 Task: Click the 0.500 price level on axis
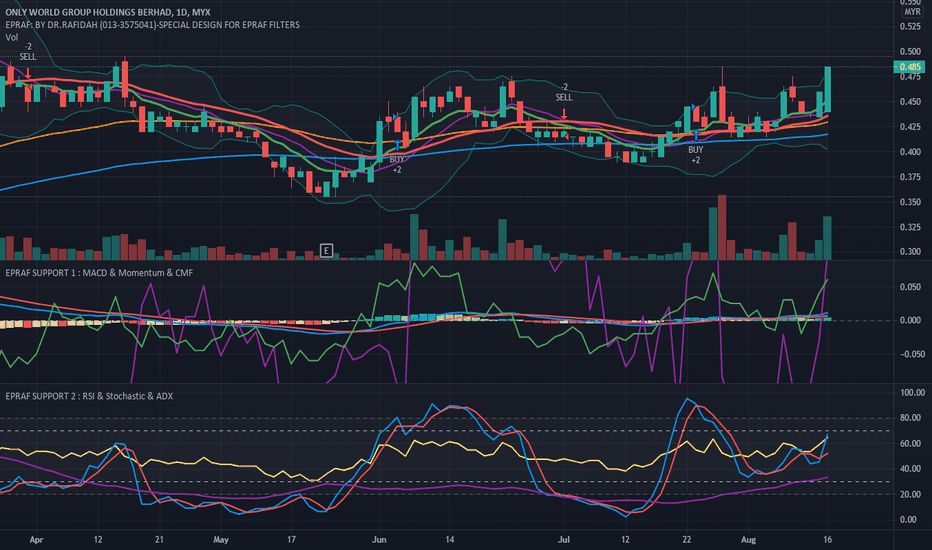coord(910,52)
